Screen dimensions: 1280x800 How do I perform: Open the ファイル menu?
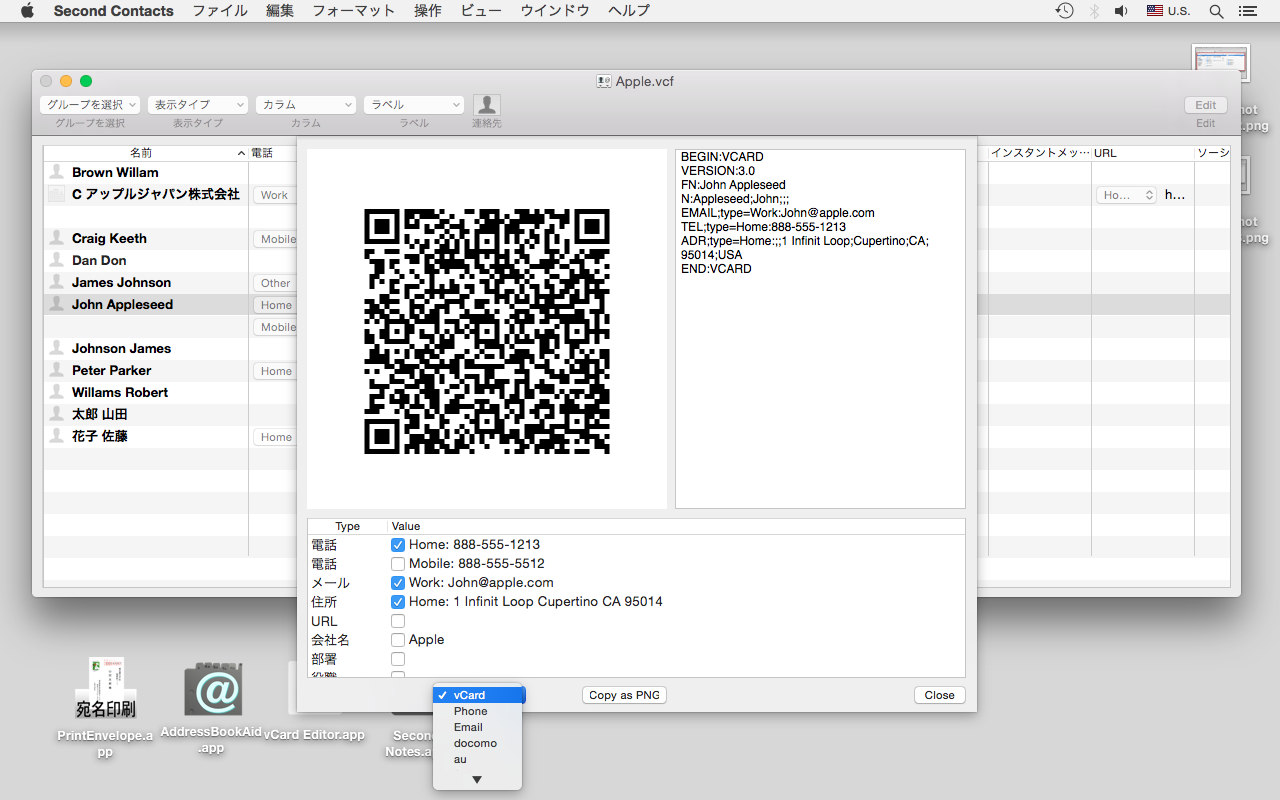220,11
